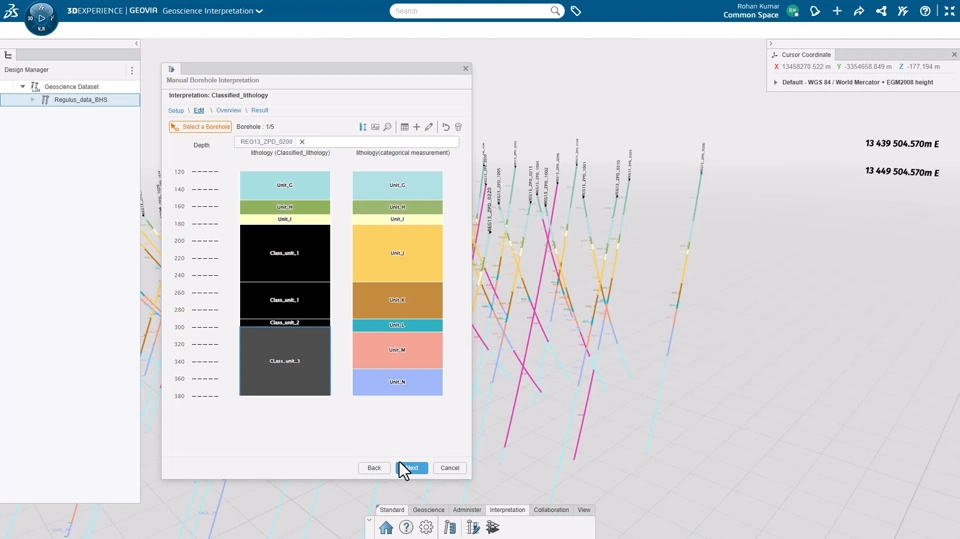Collapse the left panel with arrow

point(137,43)
